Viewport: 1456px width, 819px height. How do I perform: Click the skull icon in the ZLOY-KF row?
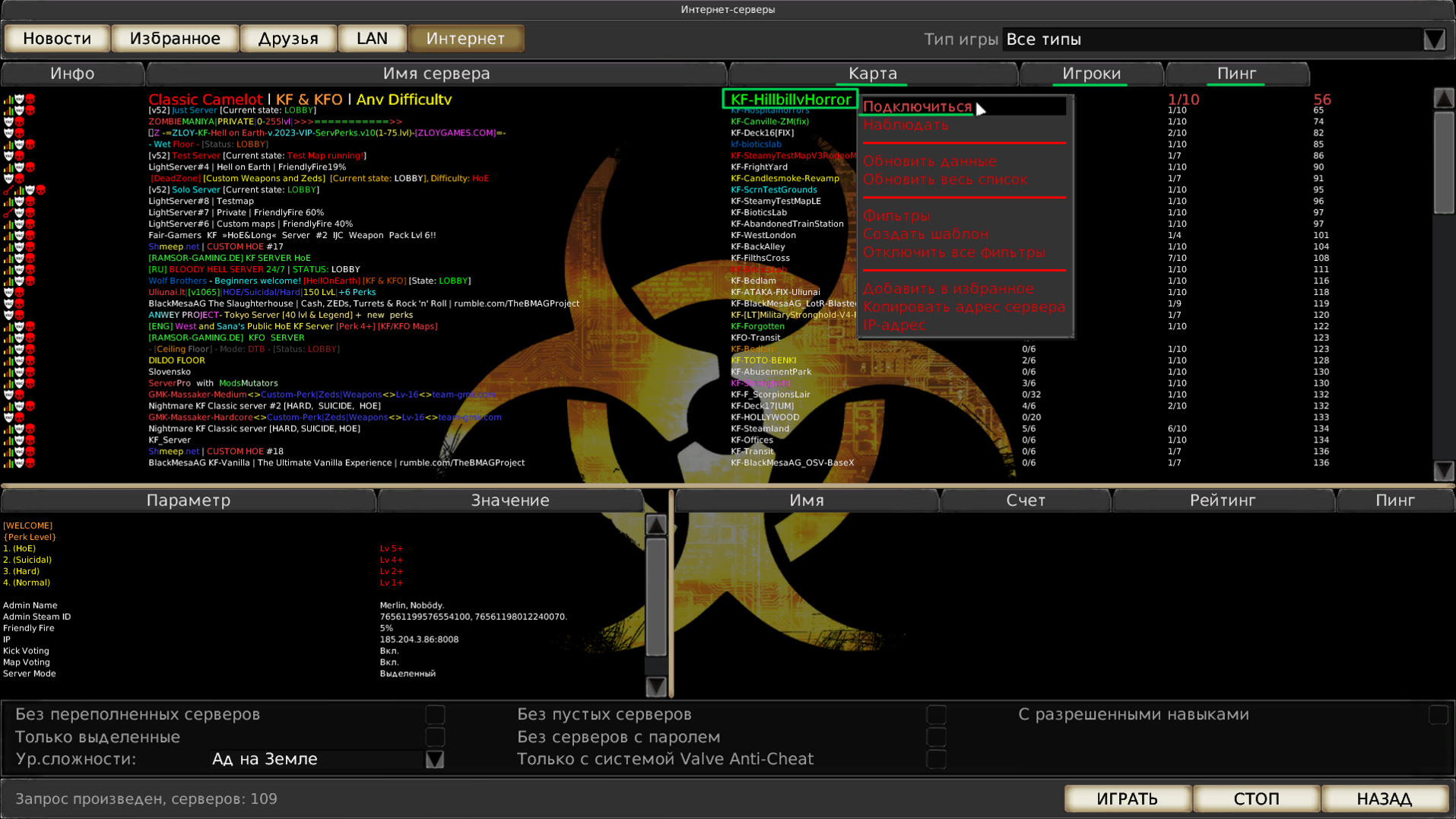coord(20,133)
